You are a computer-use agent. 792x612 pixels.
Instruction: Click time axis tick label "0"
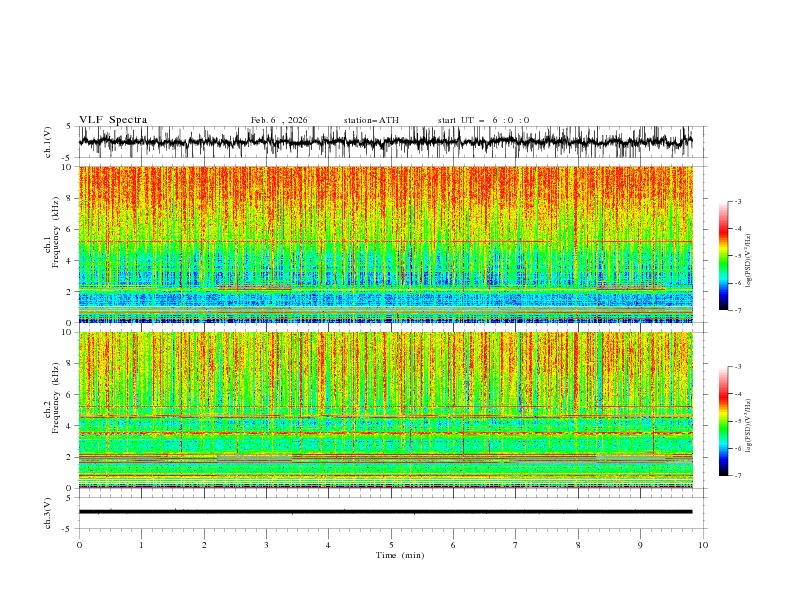(79, 545)
